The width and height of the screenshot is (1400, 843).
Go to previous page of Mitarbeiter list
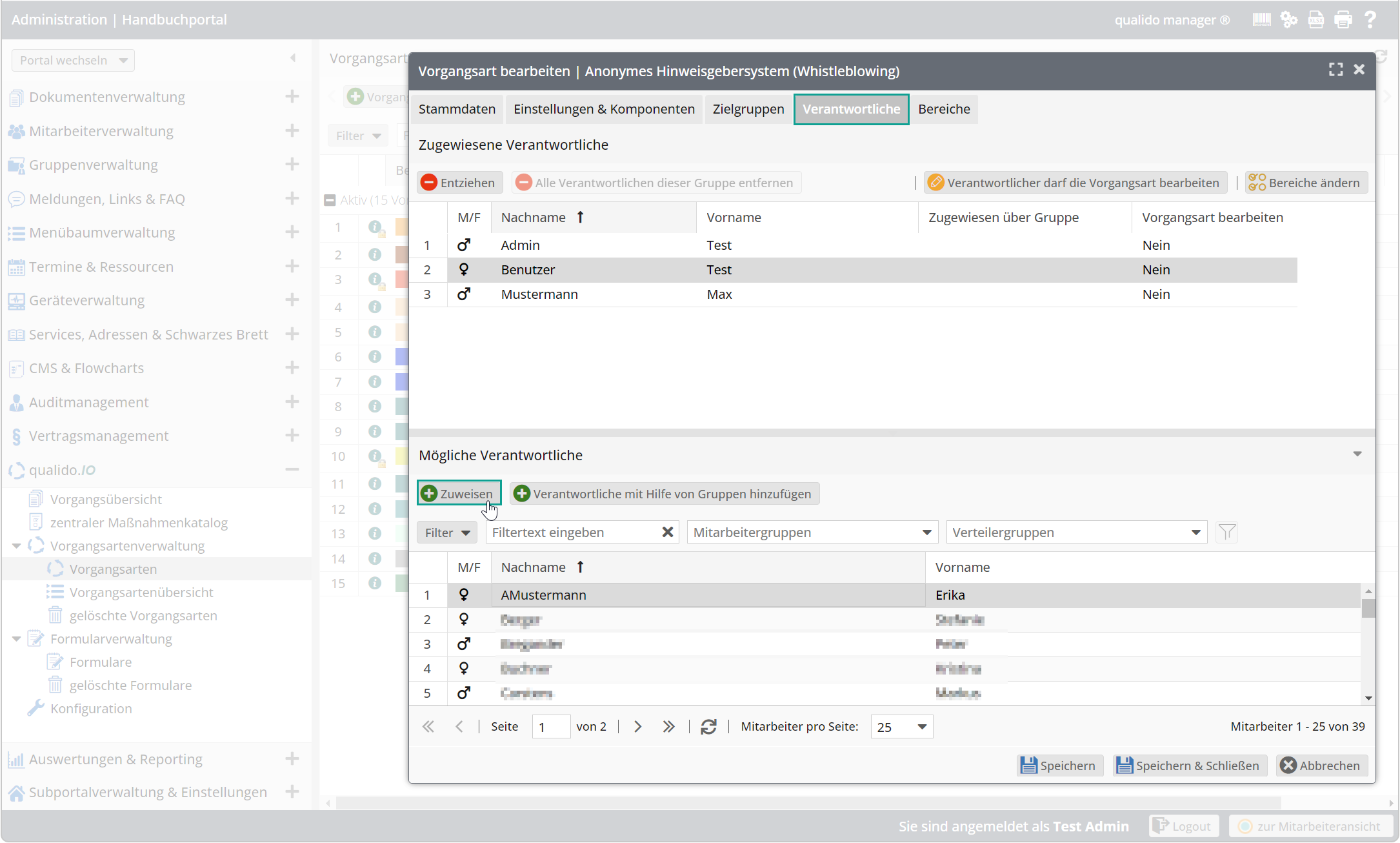click(x=459, y=727)
